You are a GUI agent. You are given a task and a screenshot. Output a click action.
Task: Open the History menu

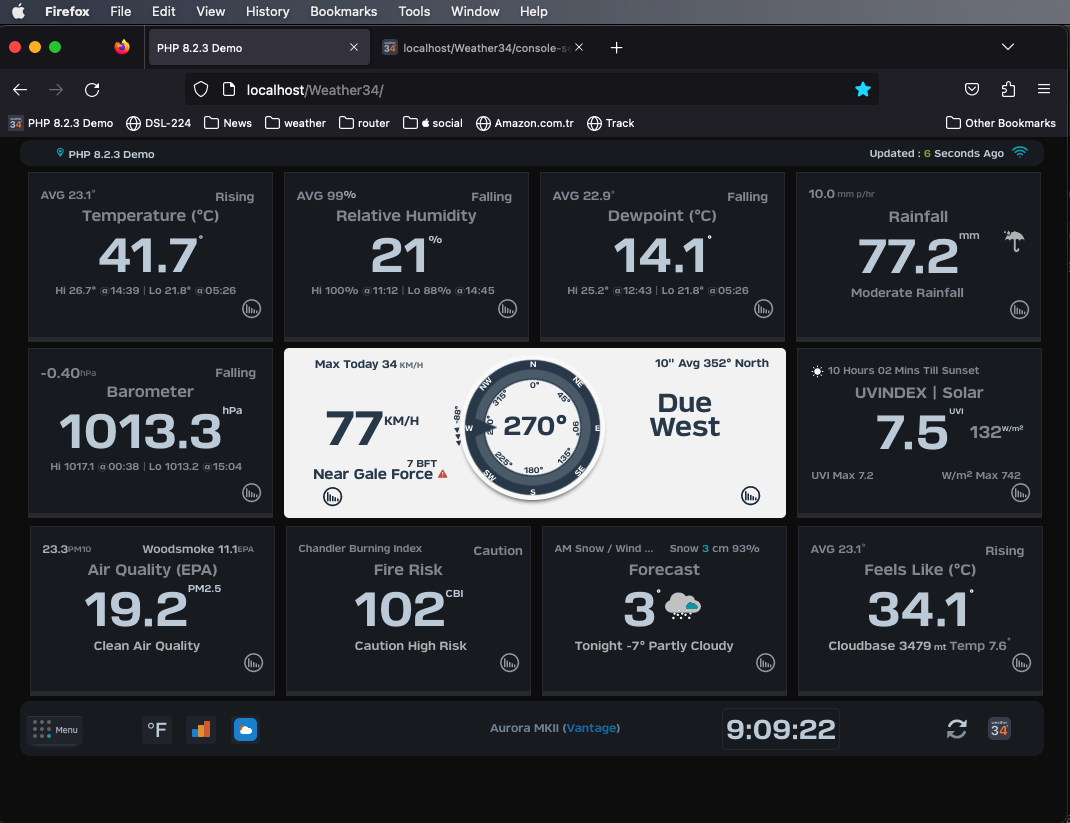(268, 12)
